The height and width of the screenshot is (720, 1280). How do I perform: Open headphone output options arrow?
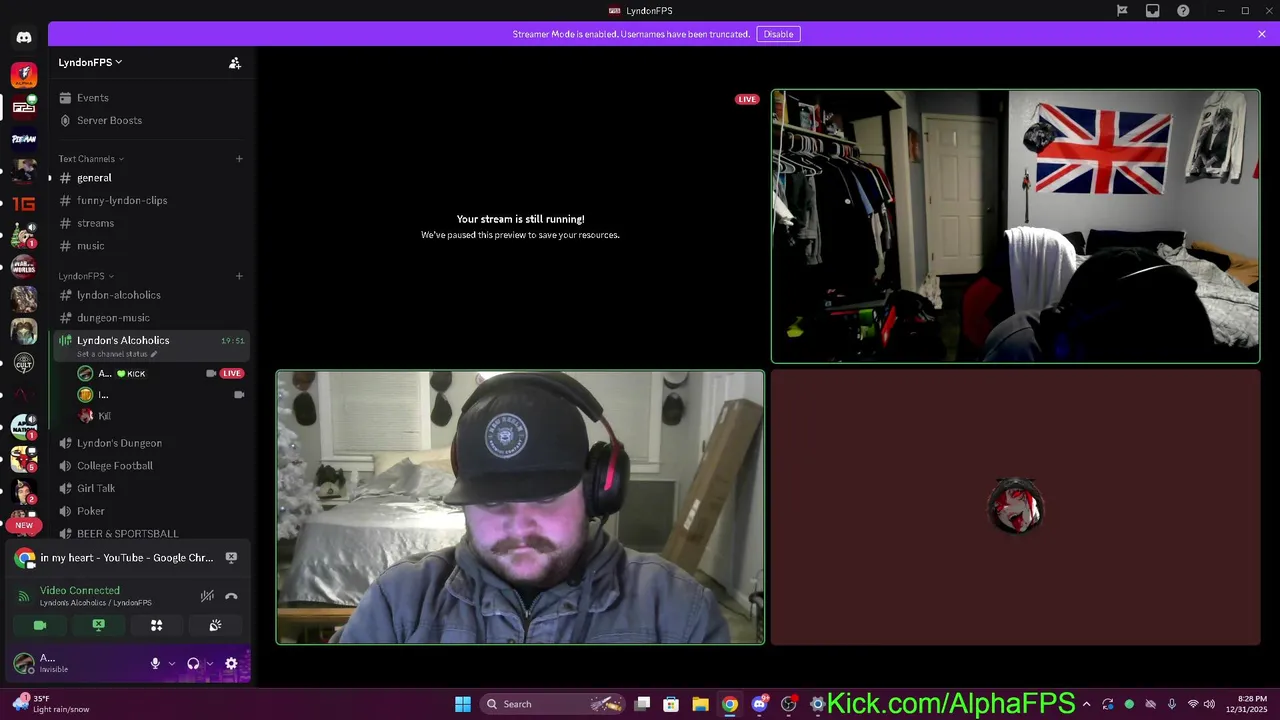point(209,663)
